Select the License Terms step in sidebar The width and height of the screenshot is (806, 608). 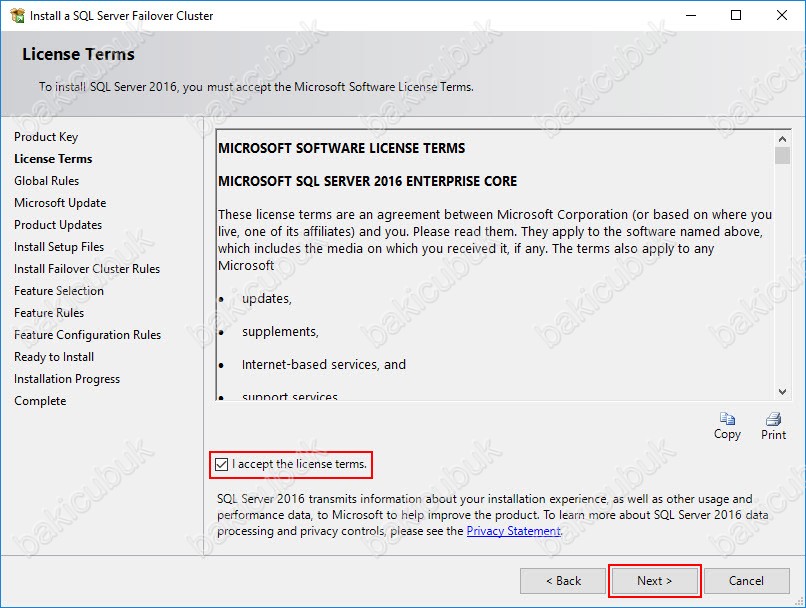point(53,159)
